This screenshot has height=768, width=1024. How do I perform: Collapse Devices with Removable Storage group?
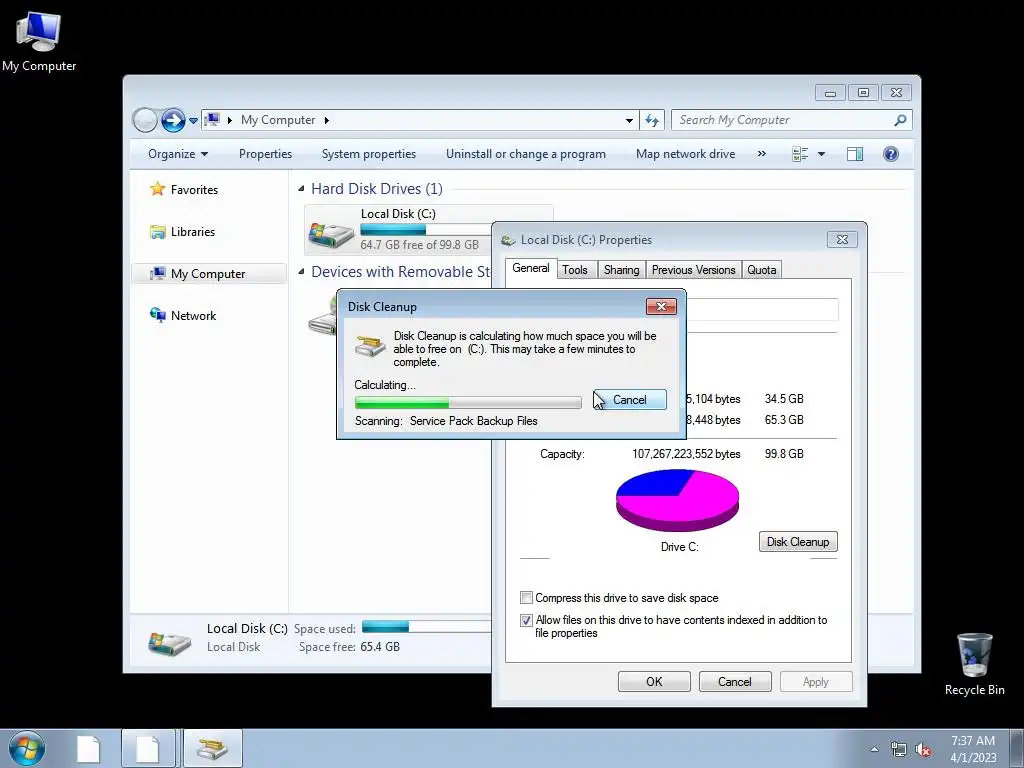[x=301, y=272]
